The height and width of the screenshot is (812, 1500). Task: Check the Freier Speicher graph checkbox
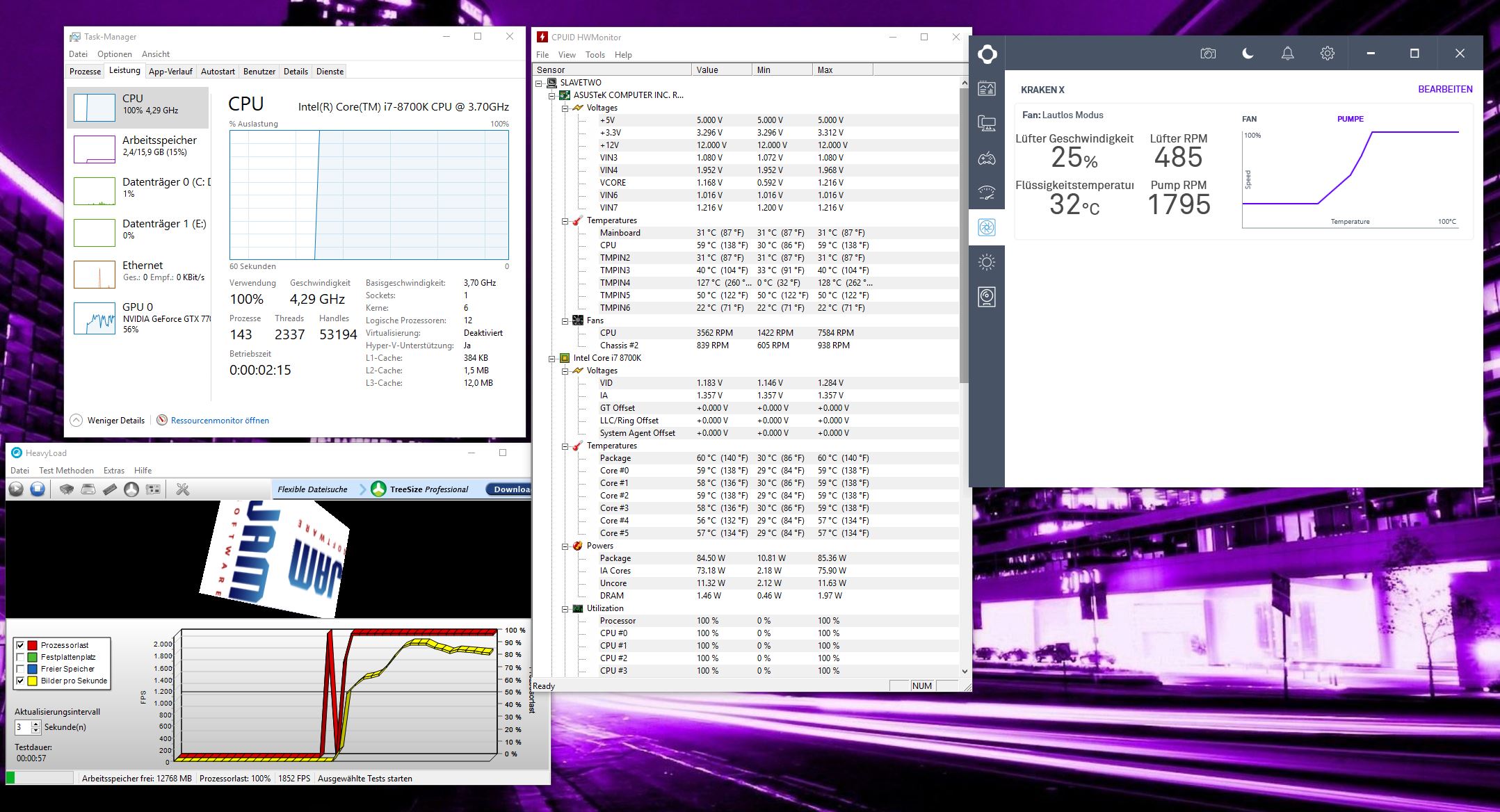coord(20,669)
